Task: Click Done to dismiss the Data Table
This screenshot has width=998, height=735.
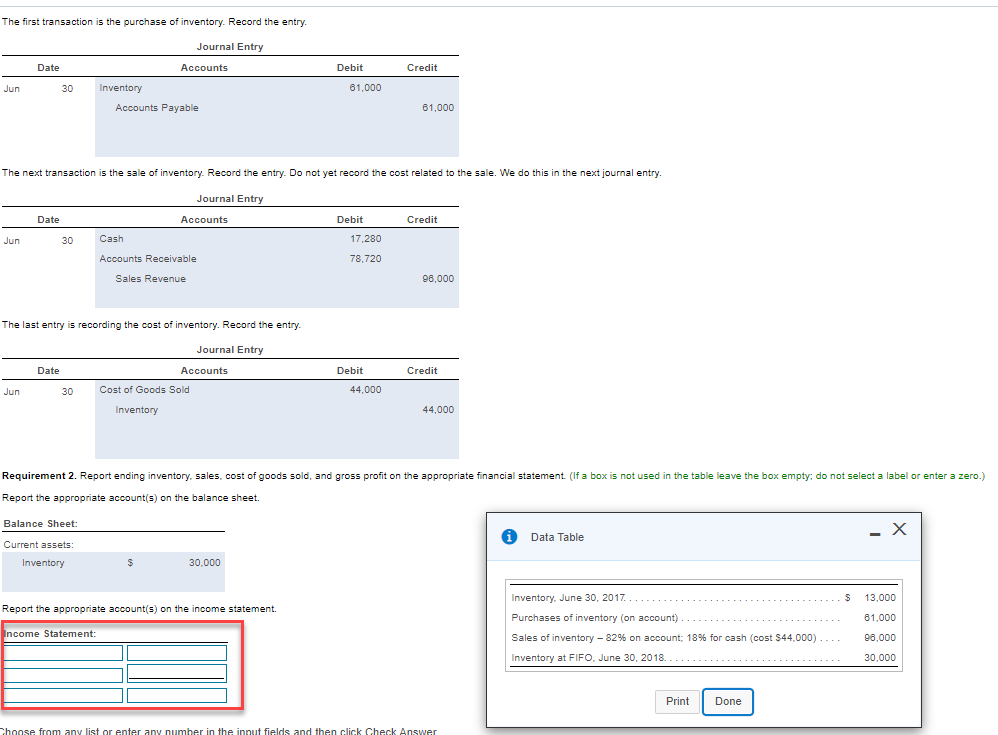Action: 727,701
